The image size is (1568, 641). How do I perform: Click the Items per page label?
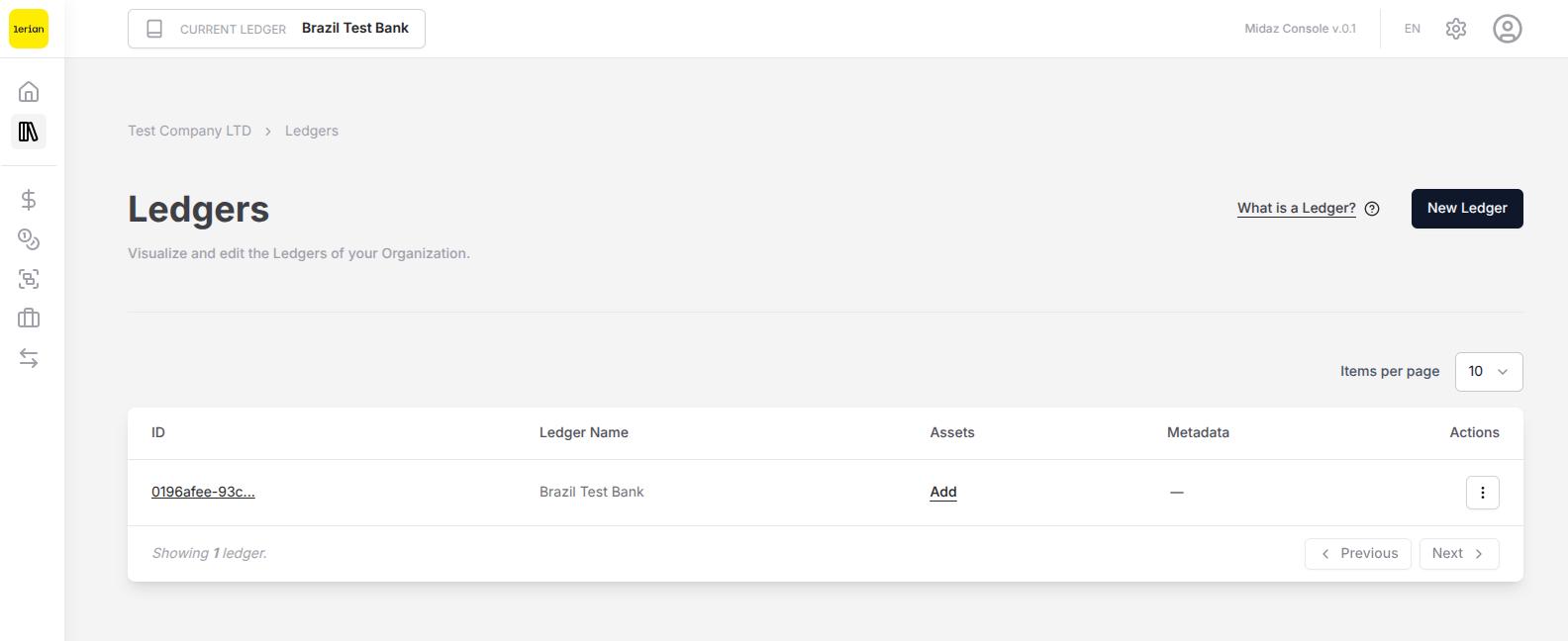(1390, 371)
